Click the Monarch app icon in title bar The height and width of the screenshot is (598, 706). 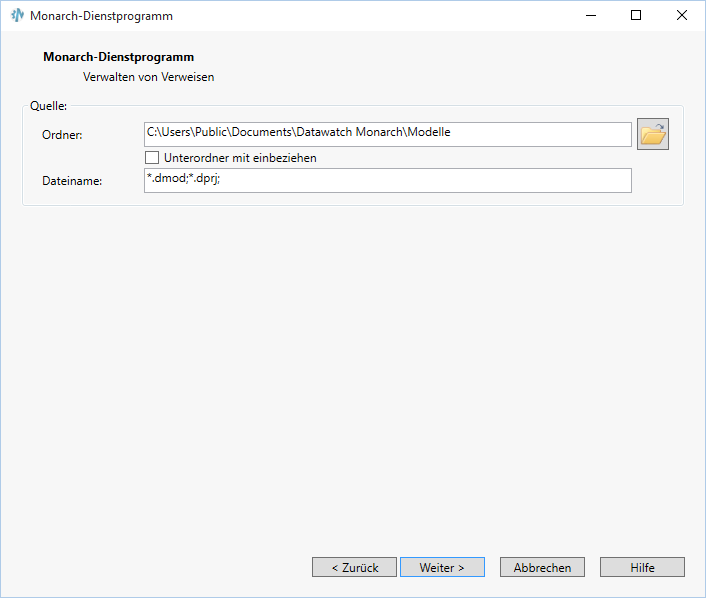(x=17, y=15)
